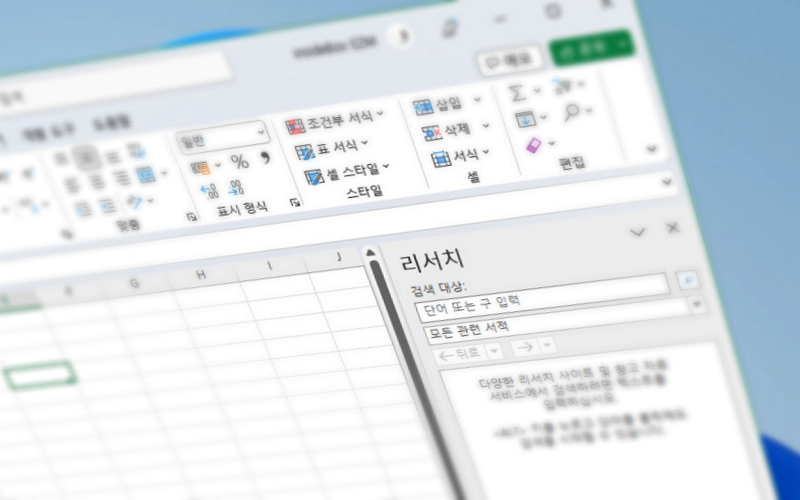This screenshot has height=500, width=800.
Task: Open the 도움말 ribbon tab
Action: [112, 122]
